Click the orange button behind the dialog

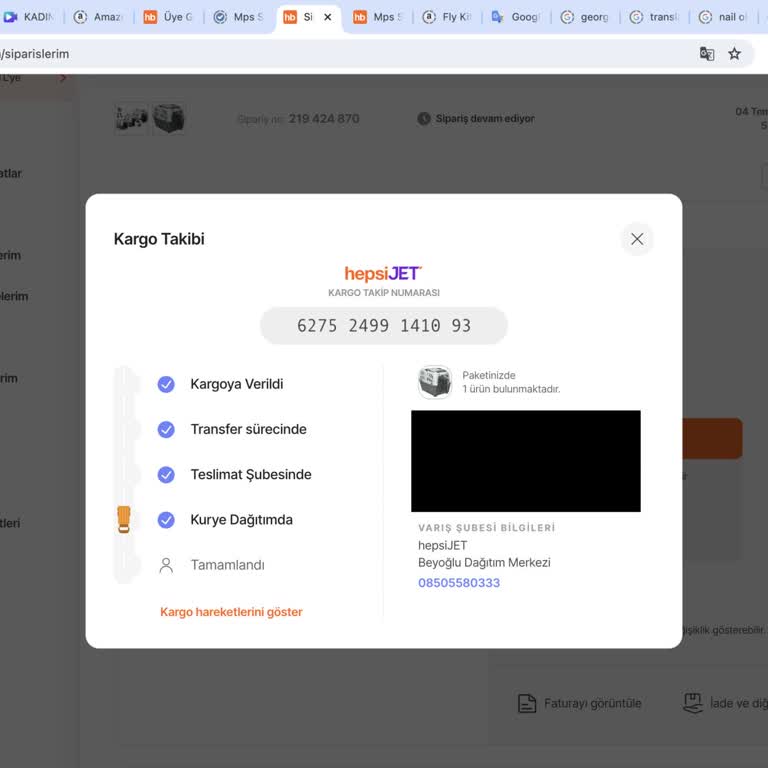tap(713, 438)
